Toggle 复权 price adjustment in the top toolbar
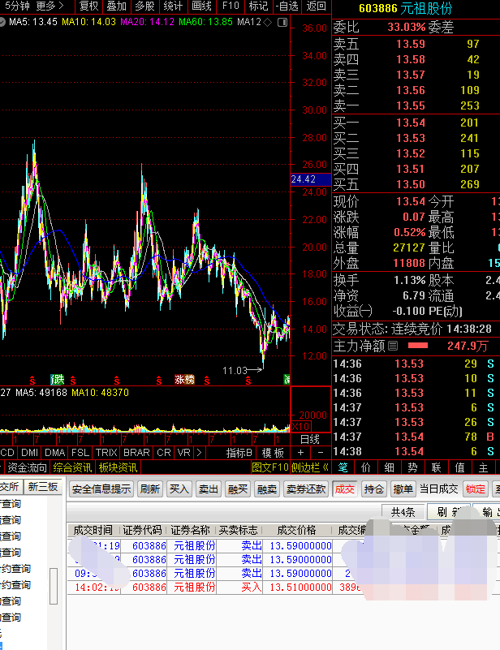 coord(89,6)
